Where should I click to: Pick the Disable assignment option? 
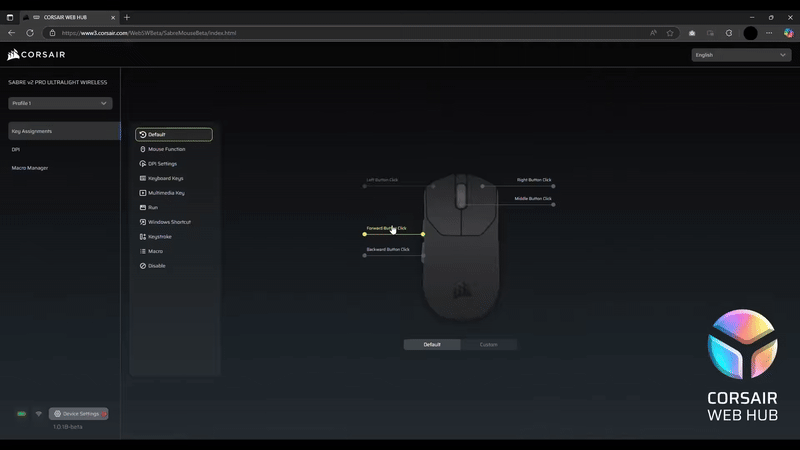pyautogui.click(x=157, y=266)
